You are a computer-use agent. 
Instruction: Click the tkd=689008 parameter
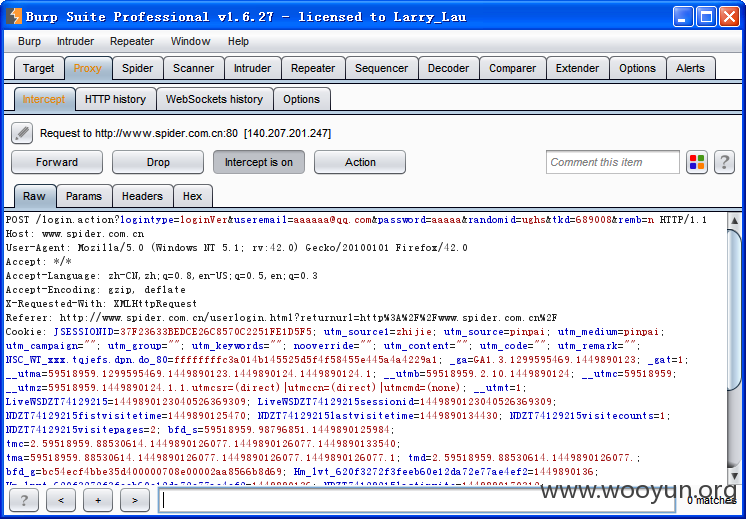click(x=581, y=220)
